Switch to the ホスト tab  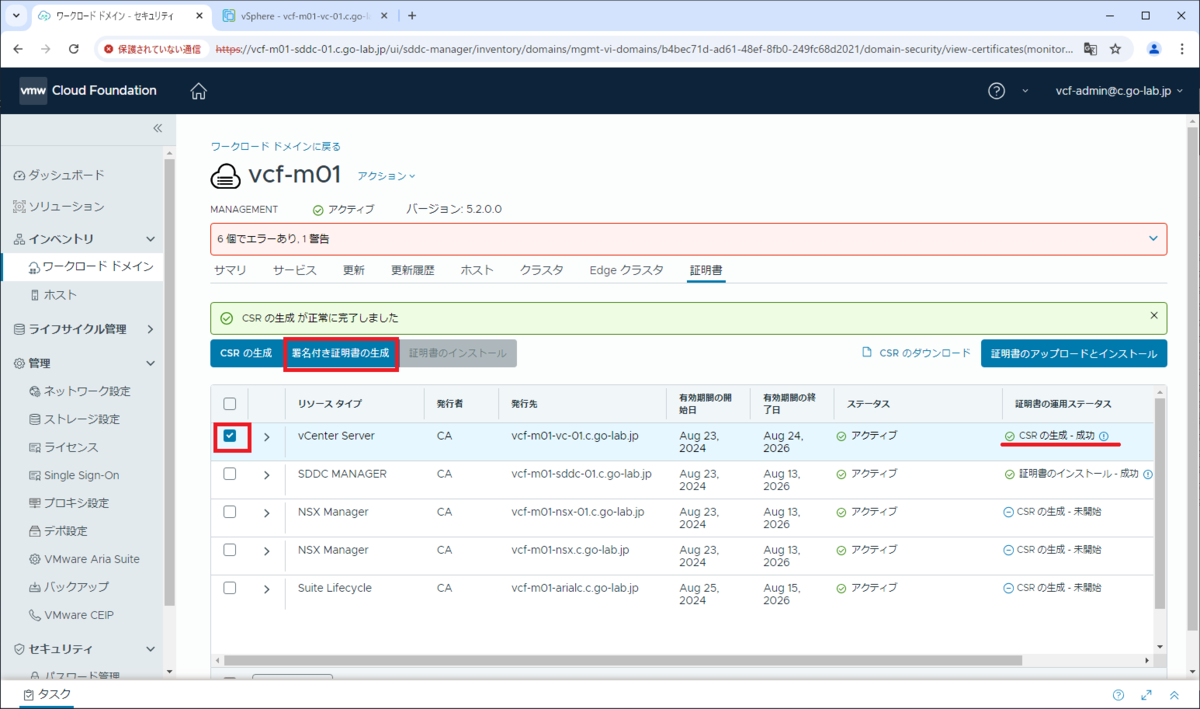pyautogui.click(x=477, y=270)
